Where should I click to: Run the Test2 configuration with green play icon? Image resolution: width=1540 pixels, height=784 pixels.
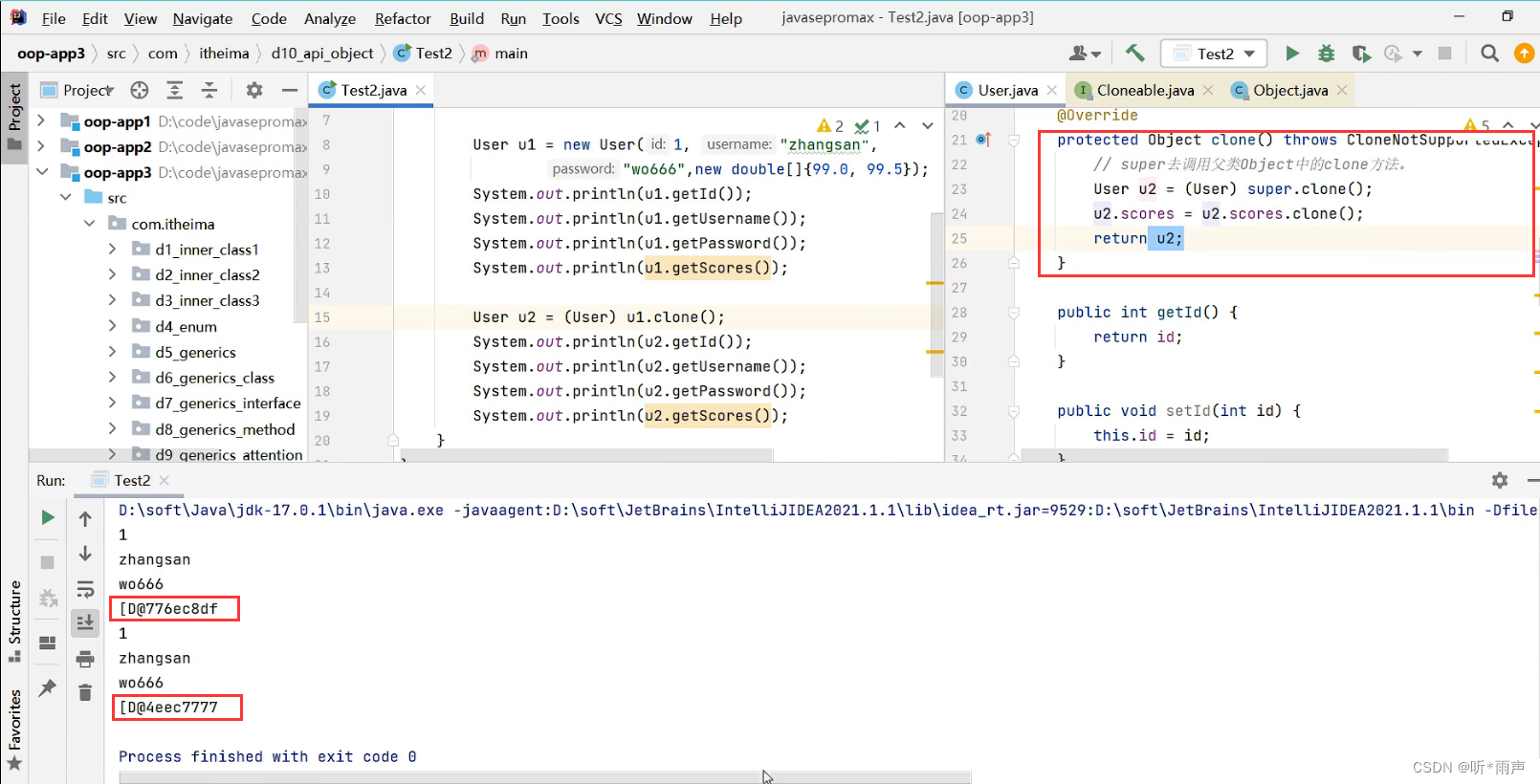click(1292, 54)
